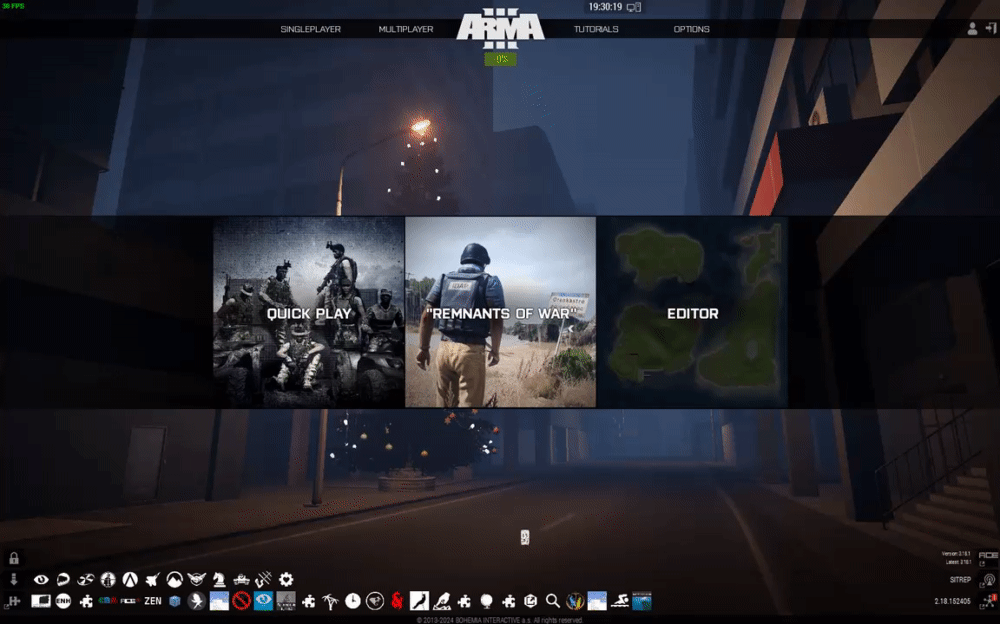The width and height of the screenshot is (1000, 624).
Task: Click the ENH mod icon
Action: 63,601
